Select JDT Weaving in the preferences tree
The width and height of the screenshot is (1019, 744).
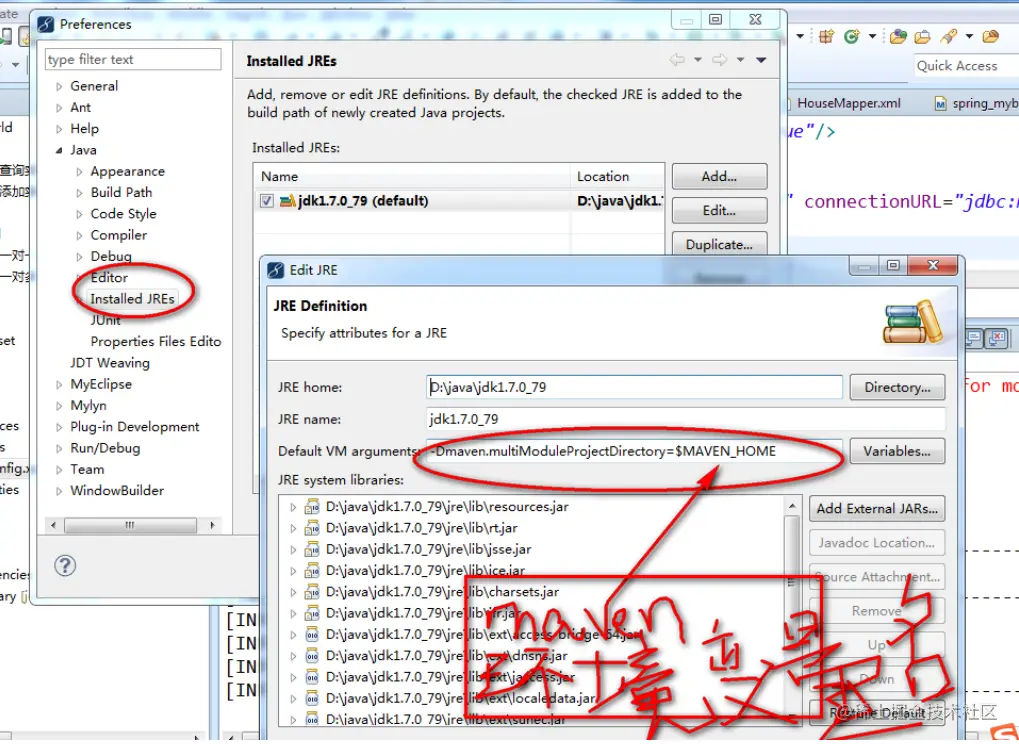click(110, 363)
